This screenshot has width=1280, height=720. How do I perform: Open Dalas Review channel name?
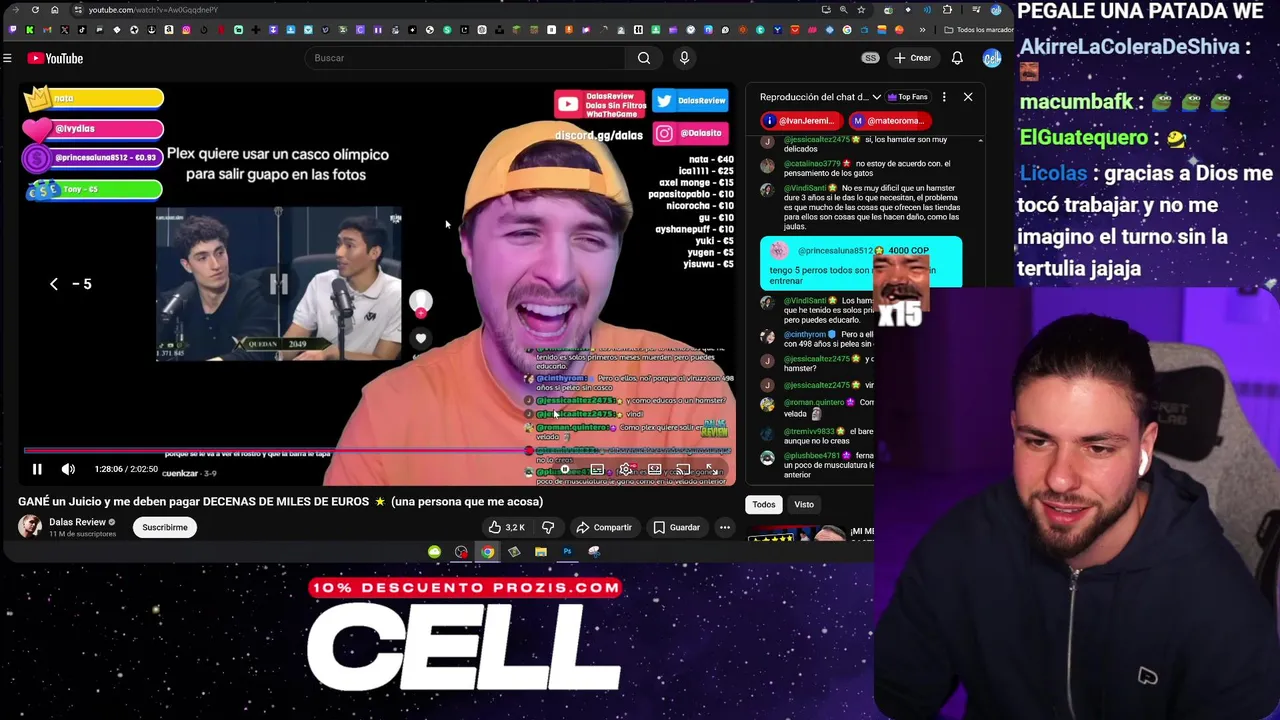click(x=77, y=522)
